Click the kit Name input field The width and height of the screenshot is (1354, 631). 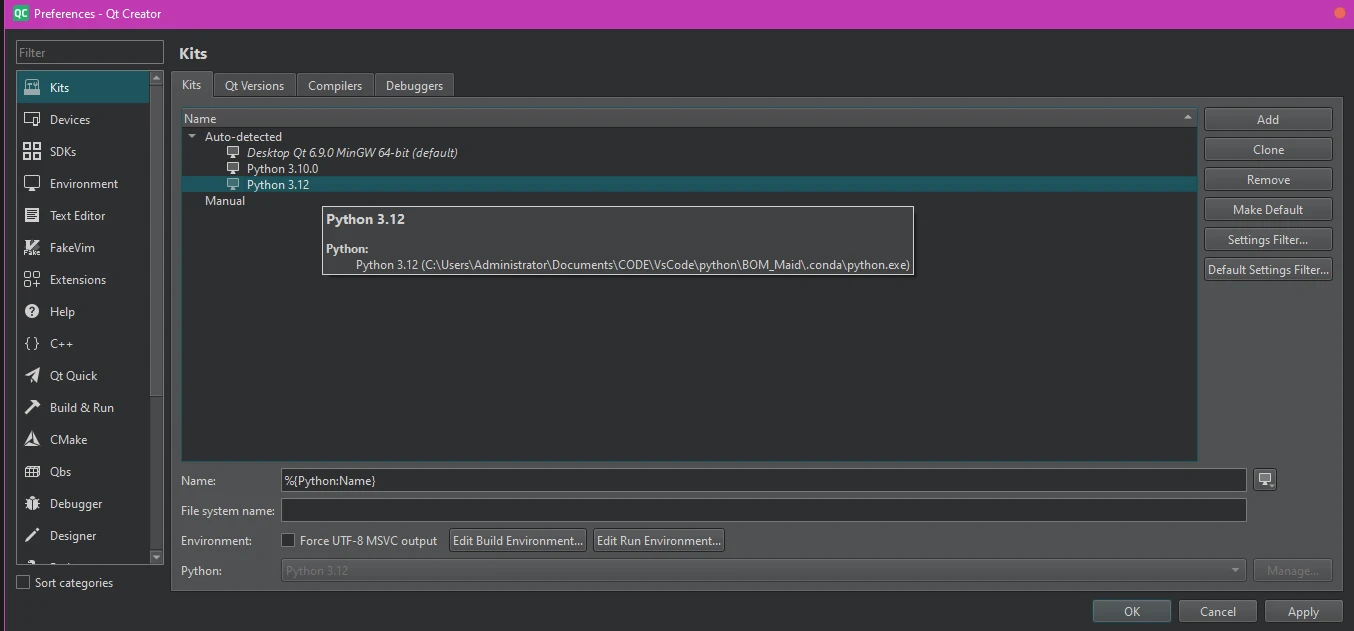764,480
